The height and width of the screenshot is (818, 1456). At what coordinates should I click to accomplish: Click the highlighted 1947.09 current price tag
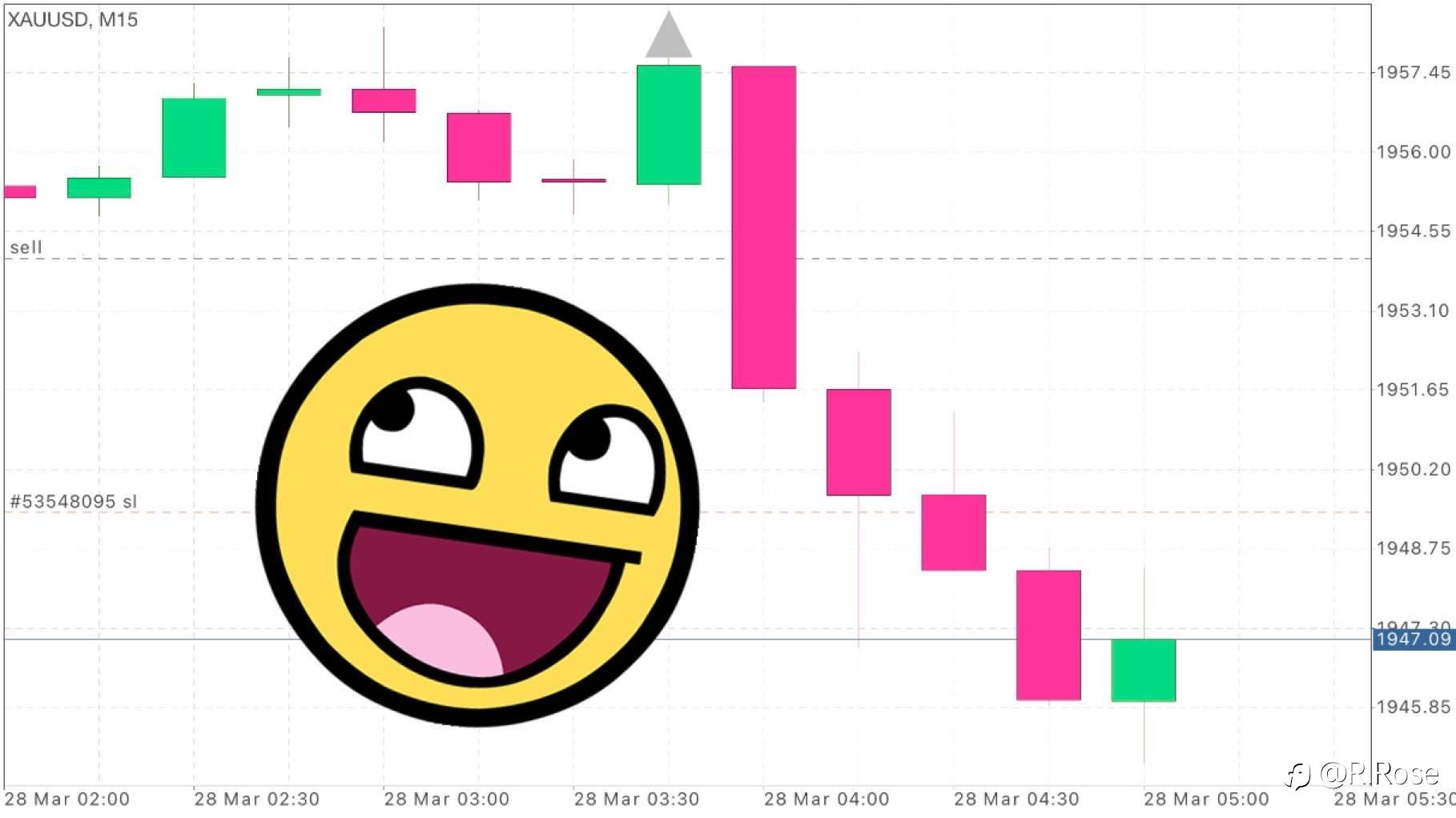(x=1414, y=639)
